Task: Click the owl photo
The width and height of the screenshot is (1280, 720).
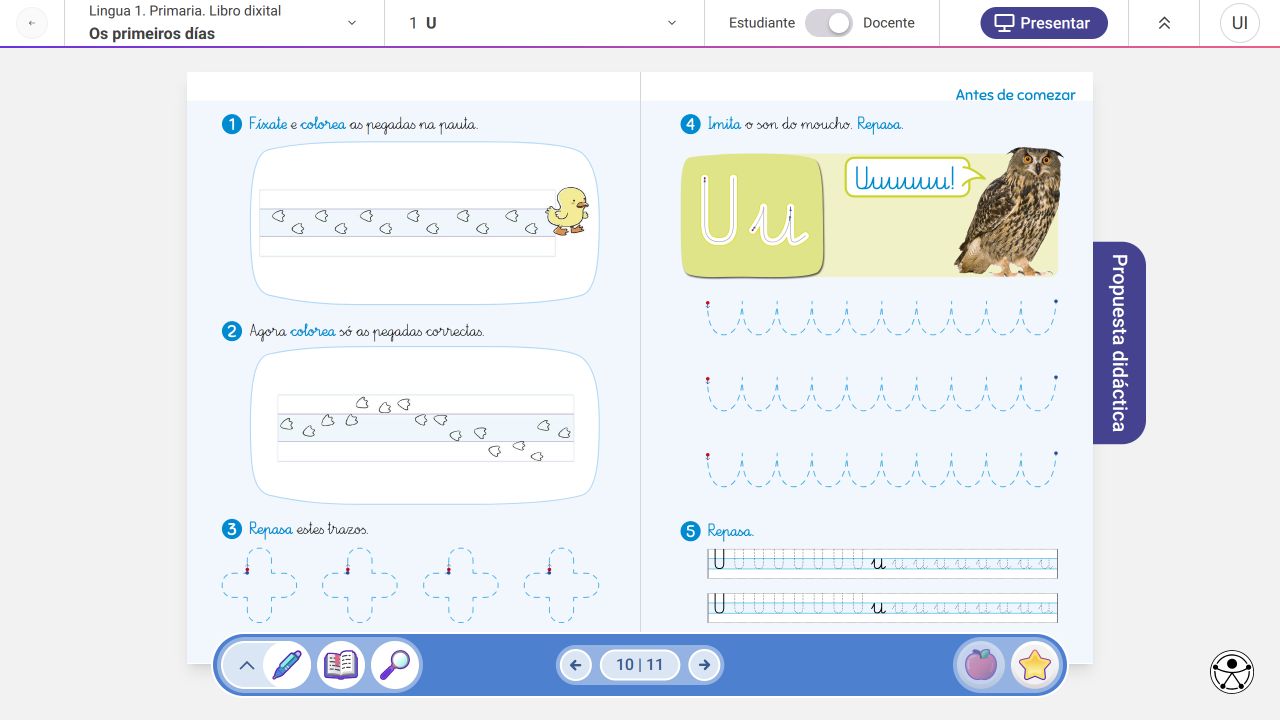Action: (1008, 211)
